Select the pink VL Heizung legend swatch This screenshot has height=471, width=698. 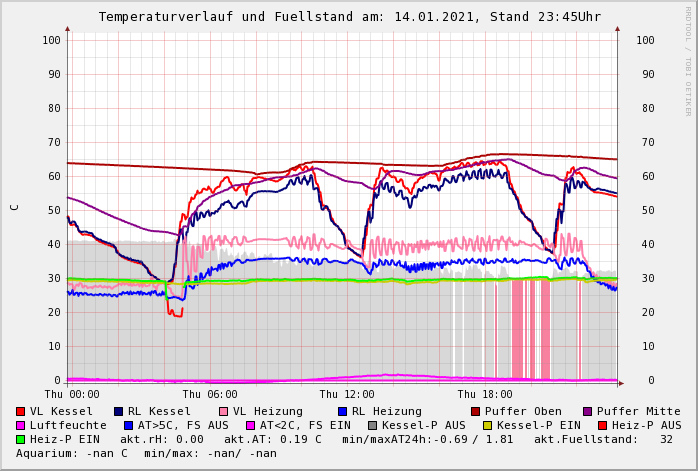224,412
